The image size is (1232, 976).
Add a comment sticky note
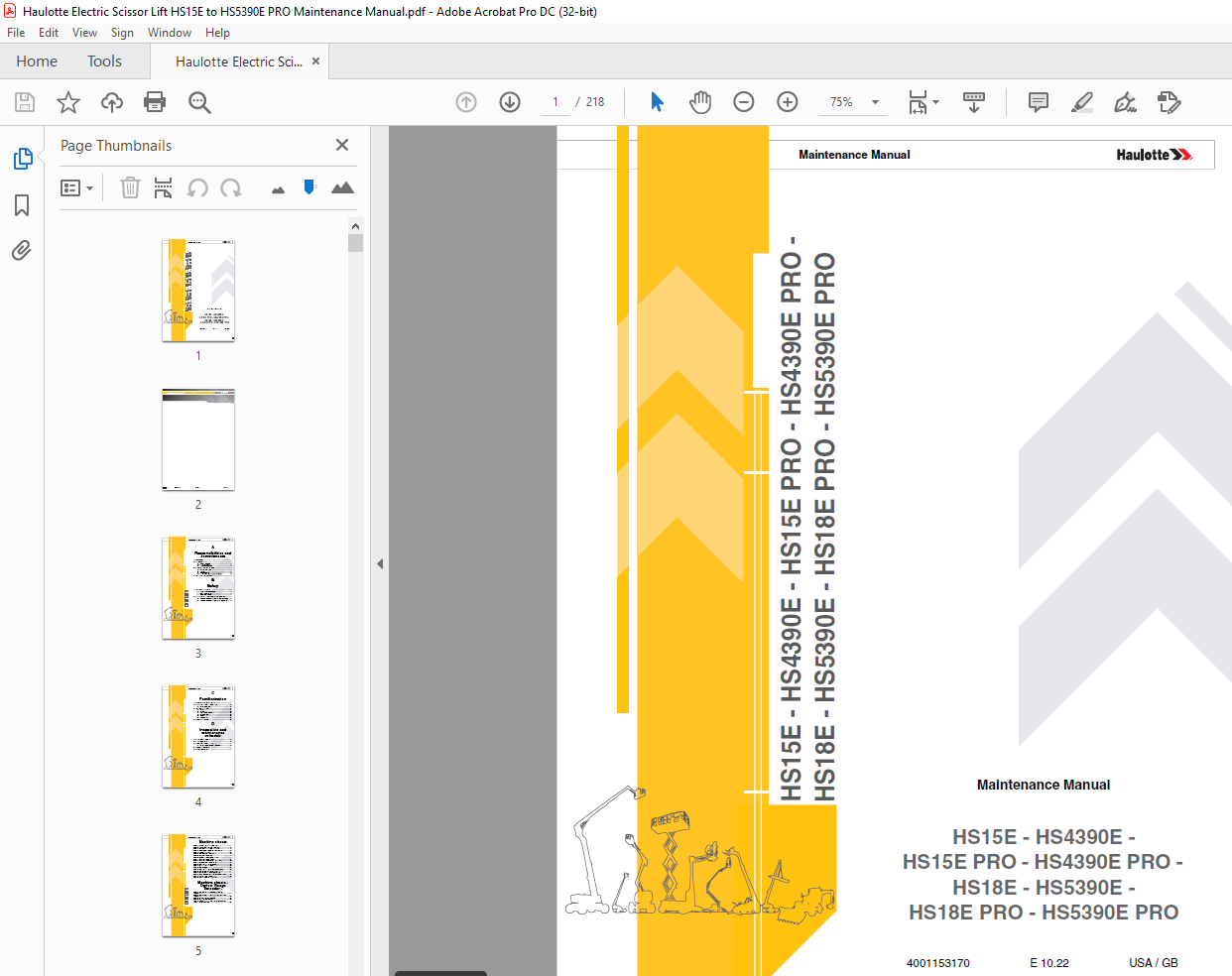(x=1039, y=102)
